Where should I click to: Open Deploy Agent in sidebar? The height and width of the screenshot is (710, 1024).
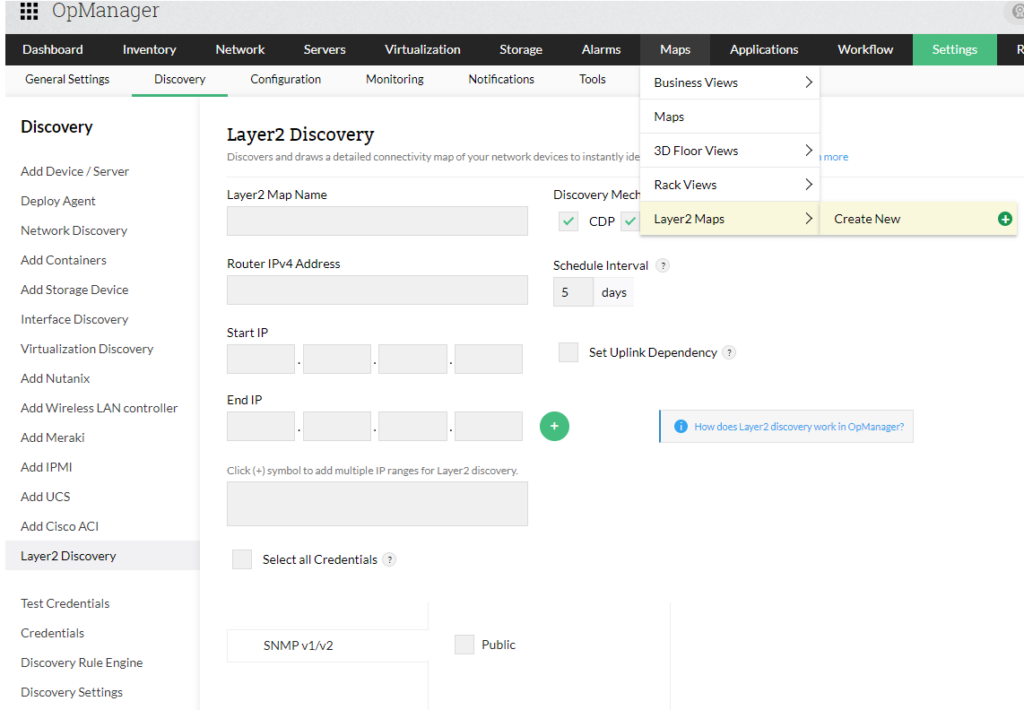57,201
